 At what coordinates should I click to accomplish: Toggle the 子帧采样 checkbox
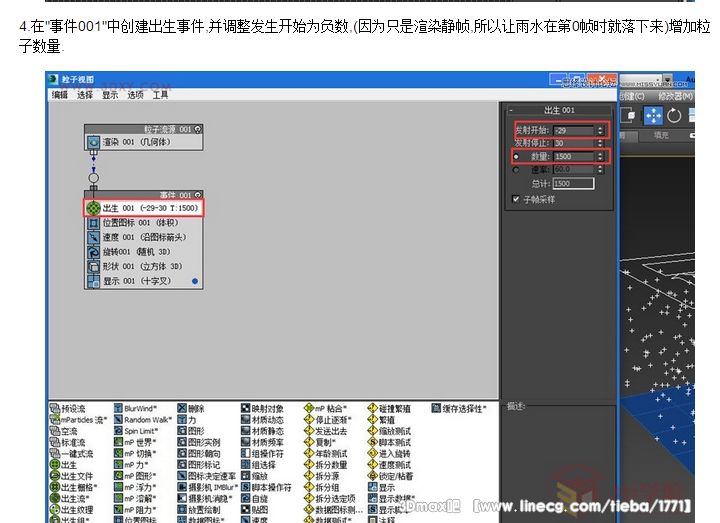(516, 199)
